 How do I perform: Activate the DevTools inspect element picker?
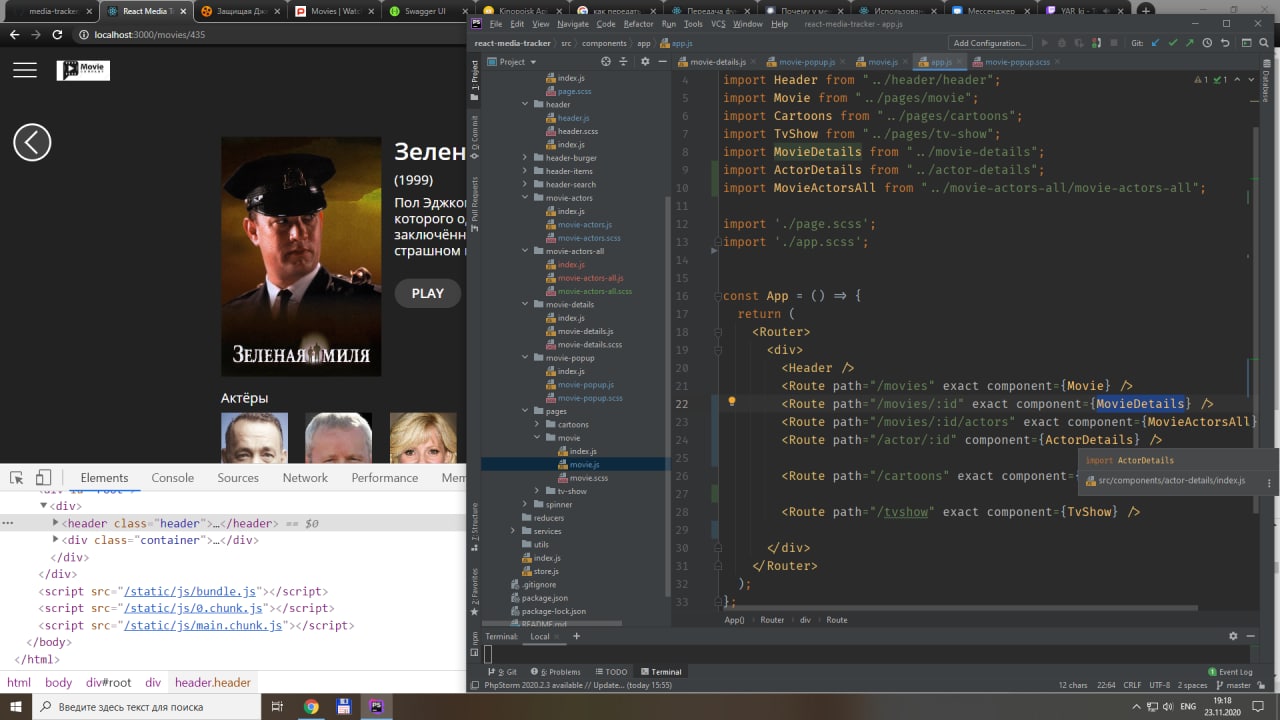click(x=18, y=478)
